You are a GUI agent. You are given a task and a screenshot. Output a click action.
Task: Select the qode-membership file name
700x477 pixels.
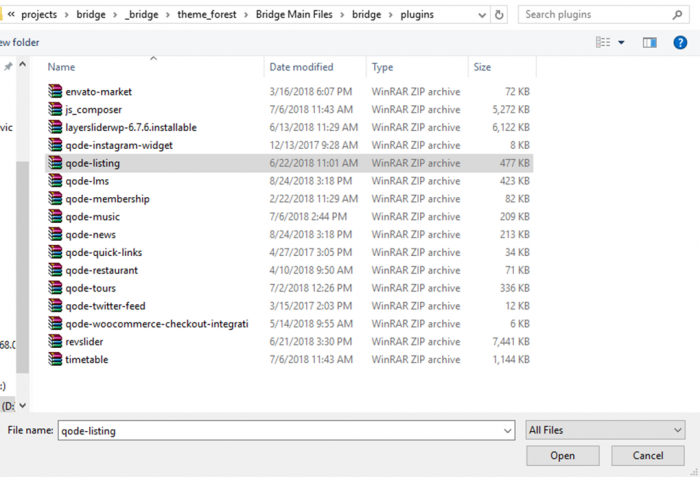[108, 199]
